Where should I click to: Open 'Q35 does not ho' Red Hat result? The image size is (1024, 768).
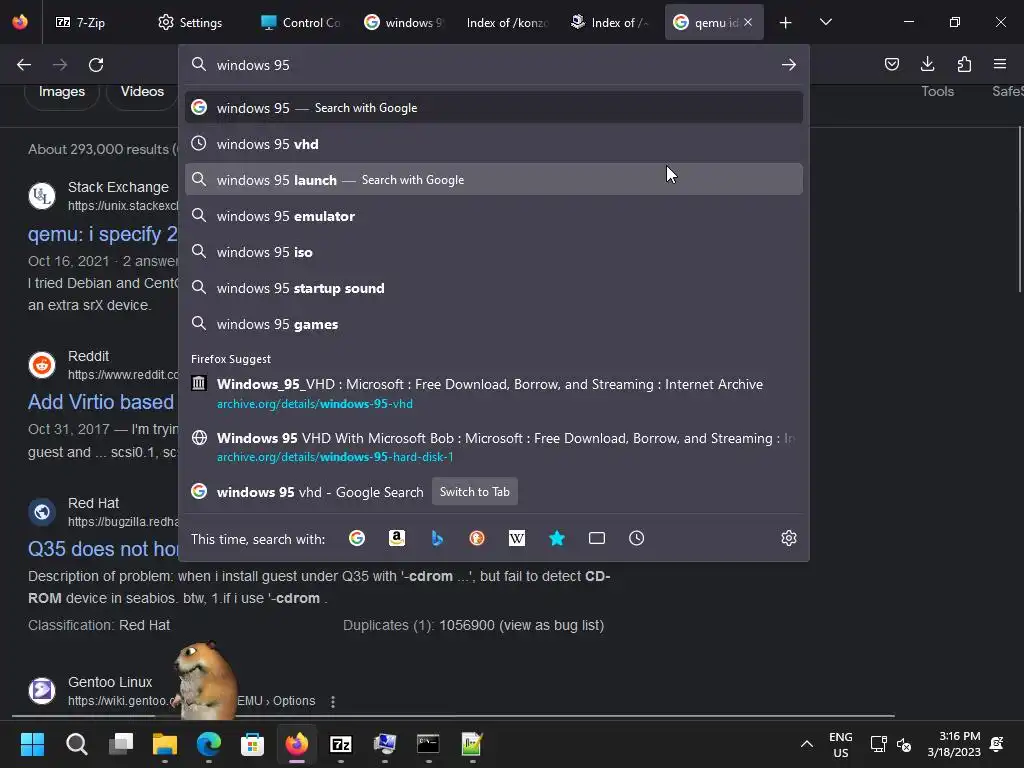coord(103,549)
